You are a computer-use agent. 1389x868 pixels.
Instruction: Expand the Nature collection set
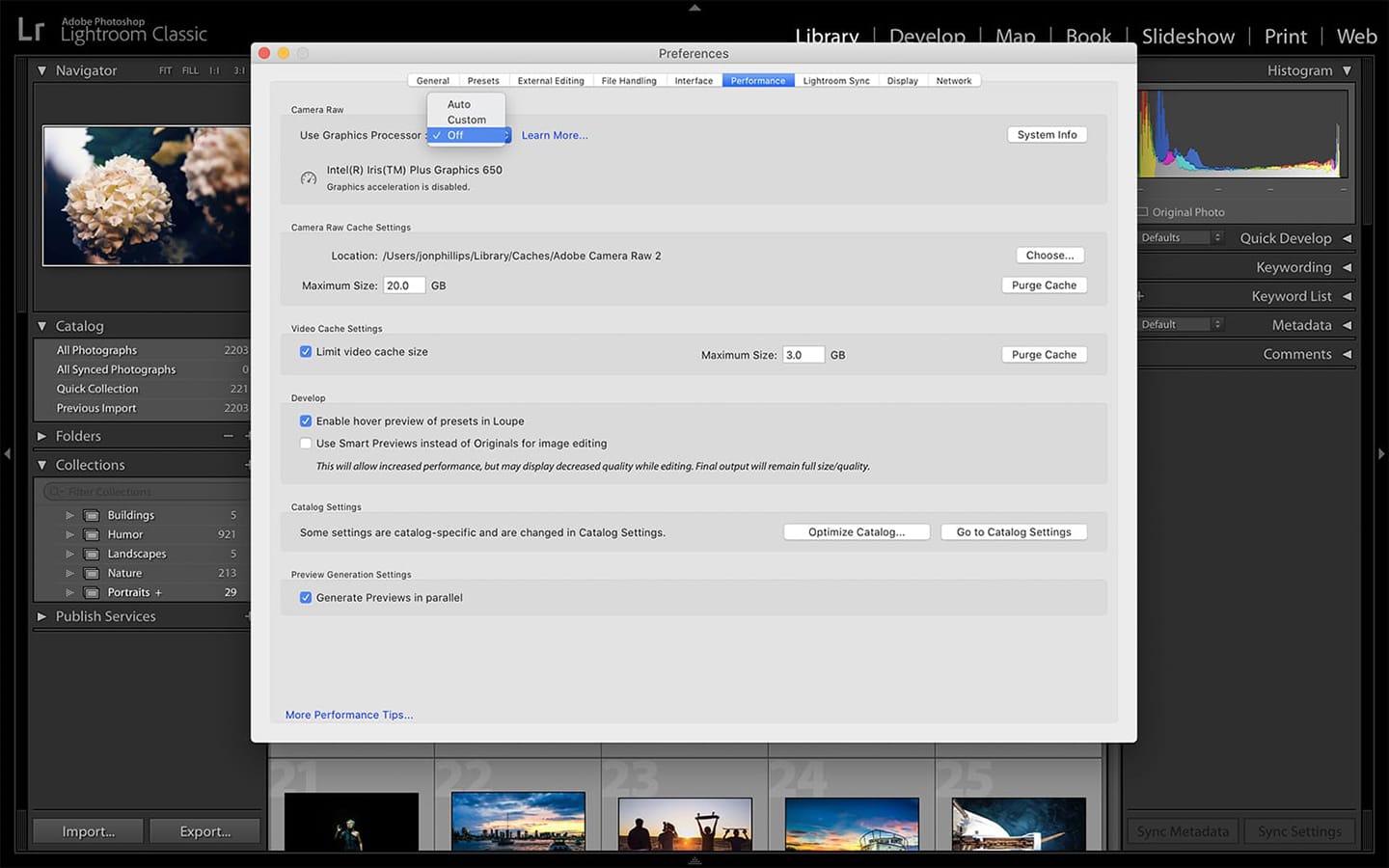(x=69, y=573)
